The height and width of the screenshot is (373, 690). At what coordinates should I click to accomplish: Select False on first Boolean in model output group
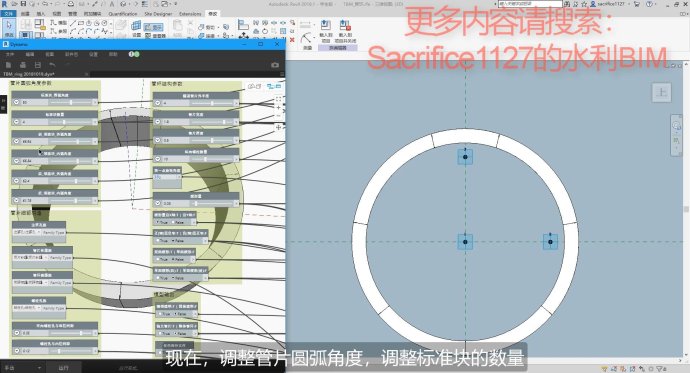tap(180, 314)
